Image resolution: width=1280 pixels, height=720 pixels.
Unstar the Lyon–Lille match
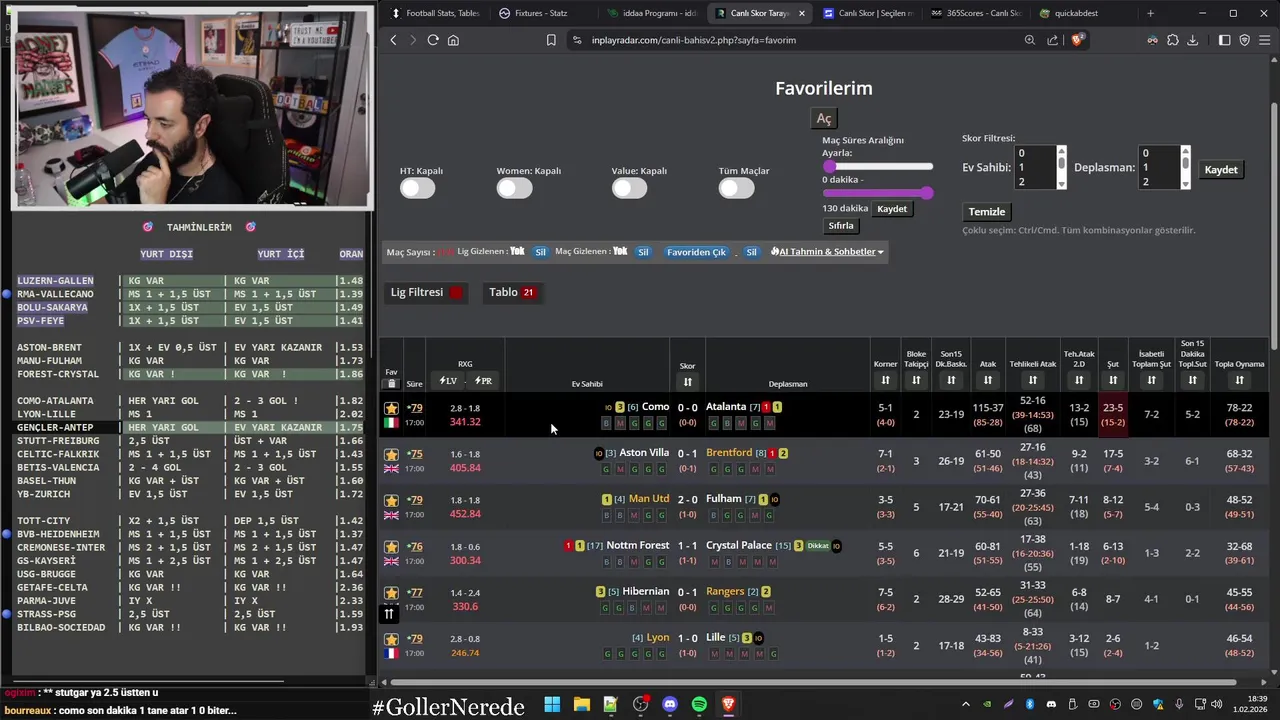coord(391,639)
